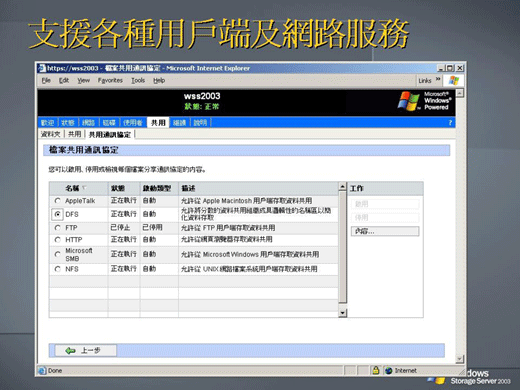Screen dimensions: 520x390
Task: Expand the Links toolbar chevron
Action: point(438,79)
